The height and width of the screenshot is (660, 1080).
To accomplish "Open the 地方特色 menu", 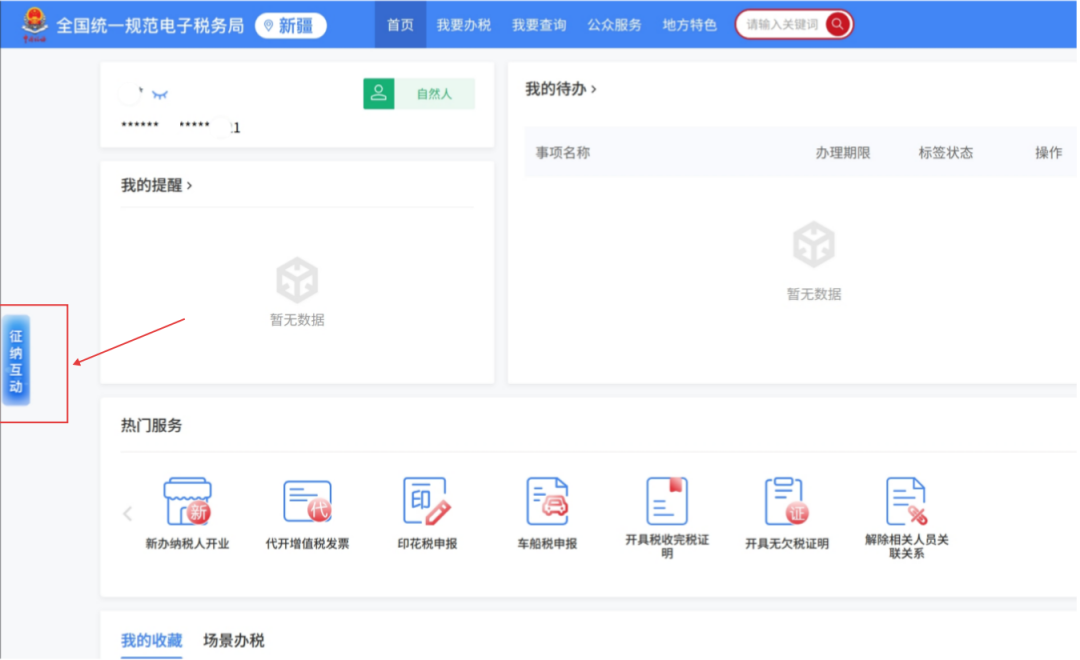I will [x=689, y=25].
